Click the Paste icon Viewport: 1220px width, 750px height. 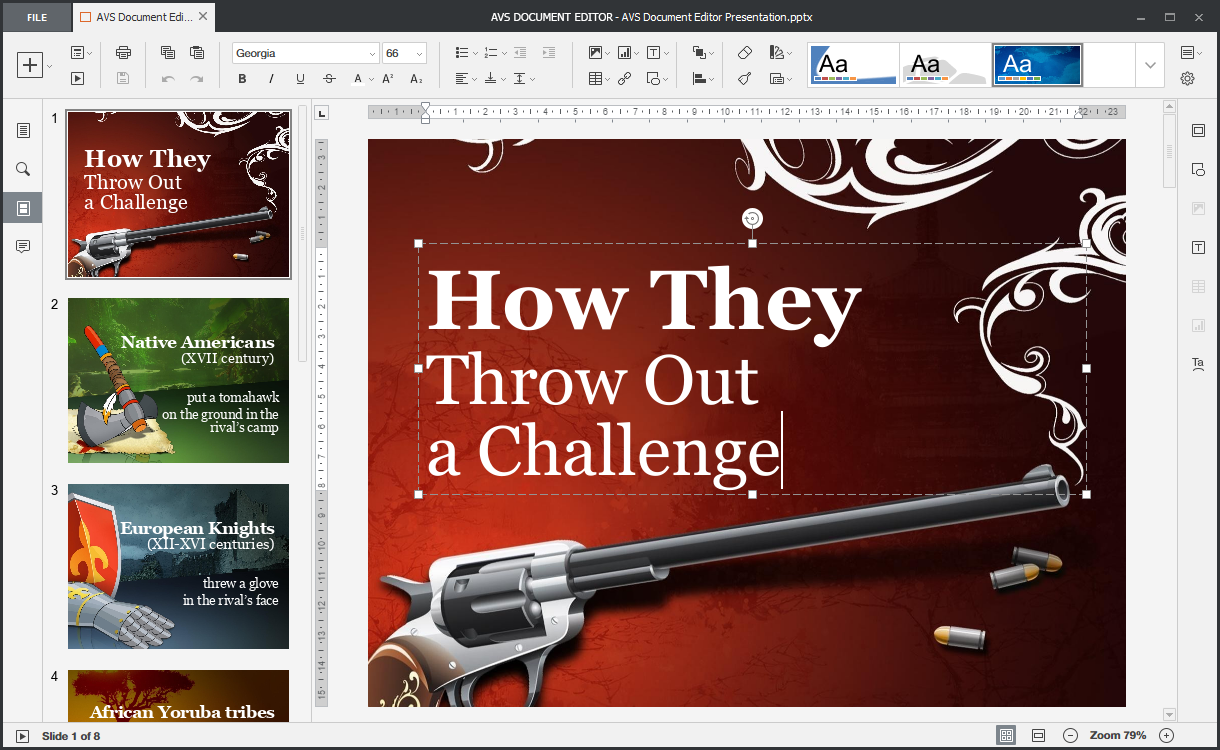pos(197,53)
